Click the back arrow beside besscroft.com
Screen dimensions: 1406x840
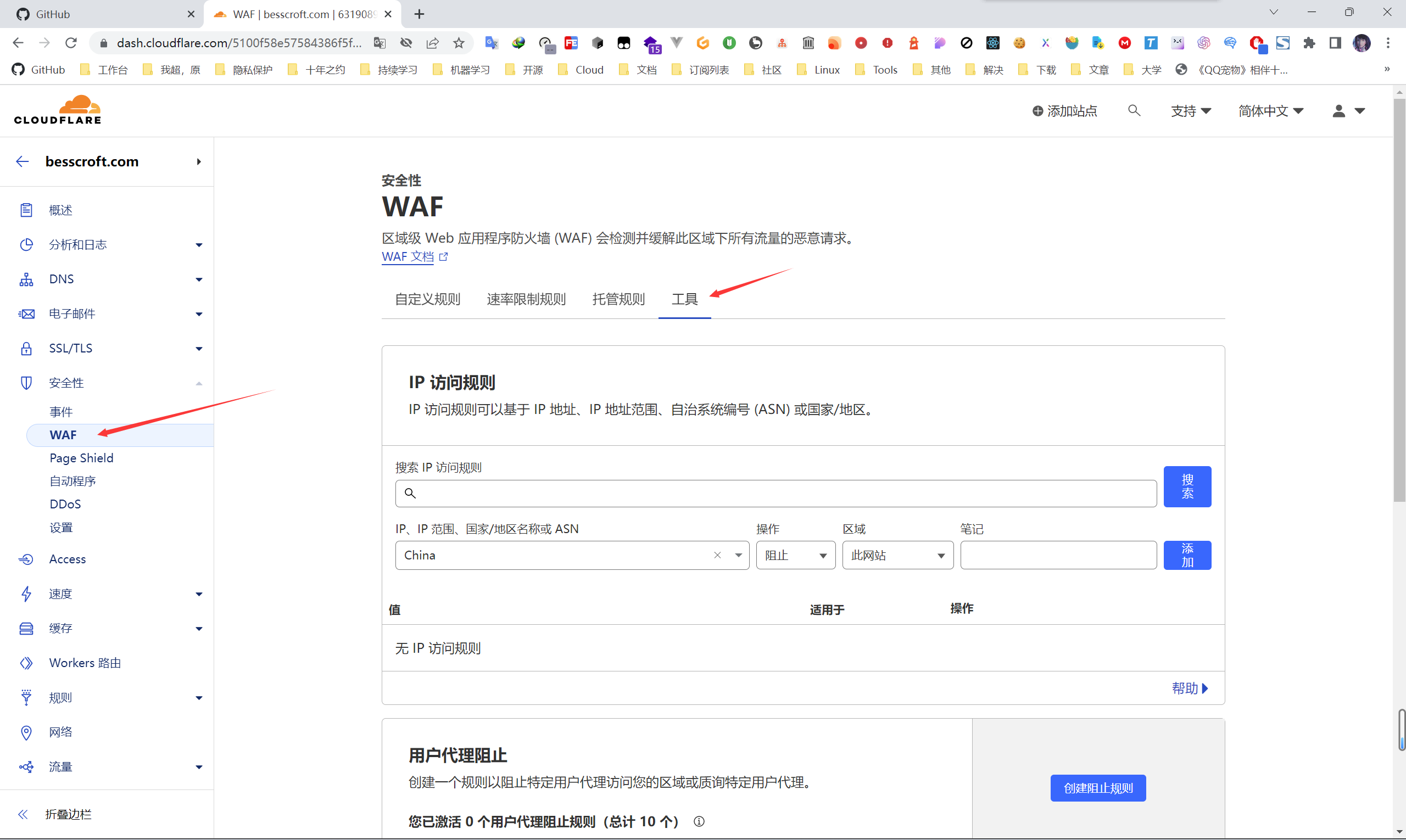[22, 162]
